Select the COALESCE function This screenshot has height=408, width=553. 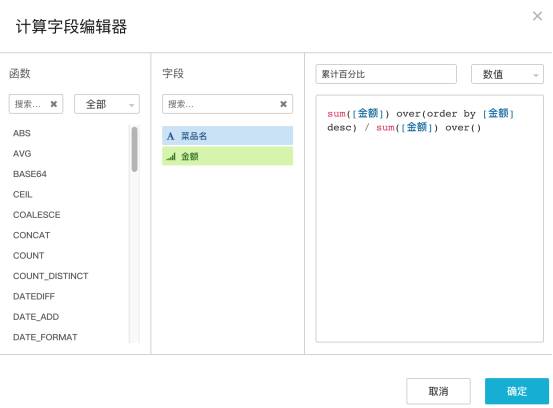(37, 215)
